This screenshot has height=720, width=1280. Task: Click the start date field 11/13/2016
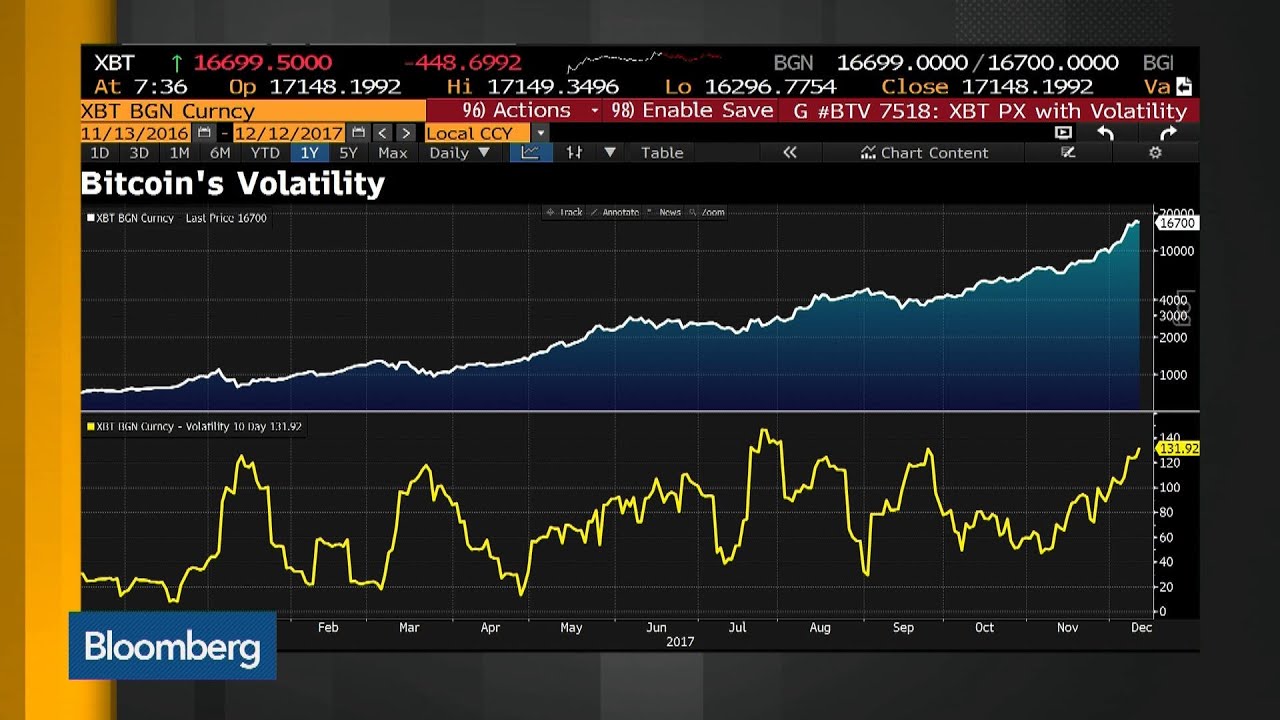click(x=136, y=133)
